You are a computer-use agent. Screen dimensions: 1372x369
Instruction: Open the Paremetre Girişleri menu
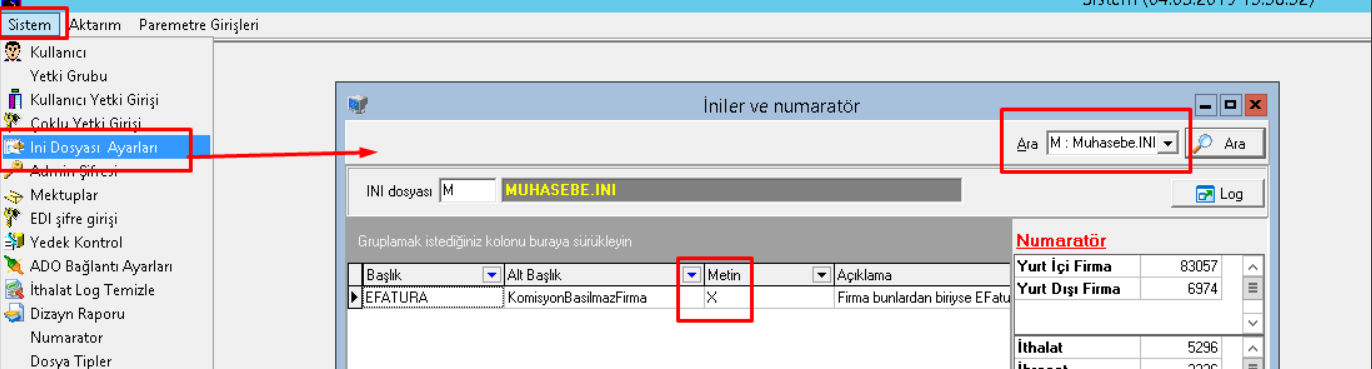199,25
